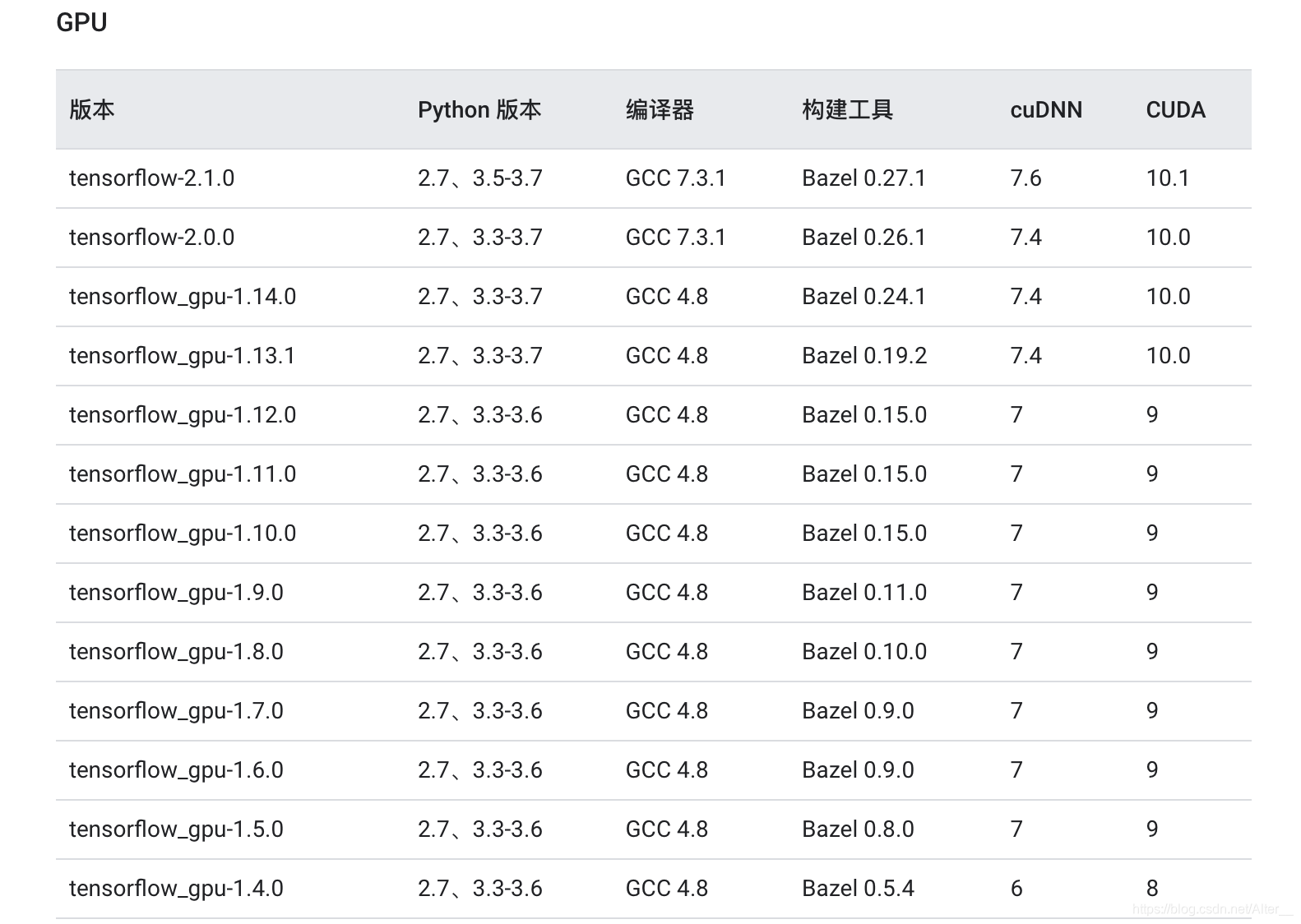The image size is (1301, 924).
Task: Select the tensorflow_gpu-1.14.0 version cell
Action: click(x=183, y=297)
